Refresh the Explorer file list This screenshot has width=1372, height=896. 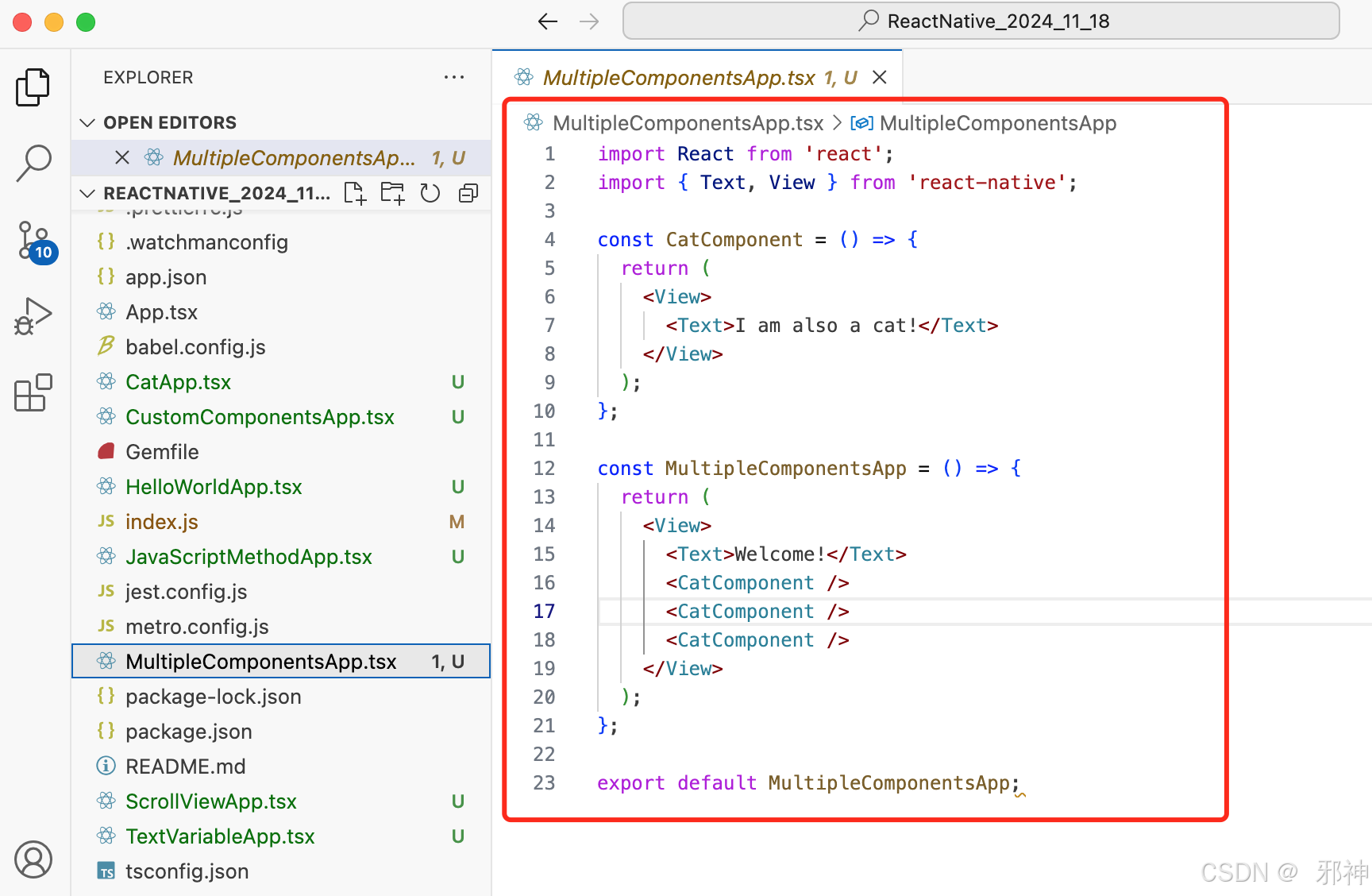tap(430, 192)
